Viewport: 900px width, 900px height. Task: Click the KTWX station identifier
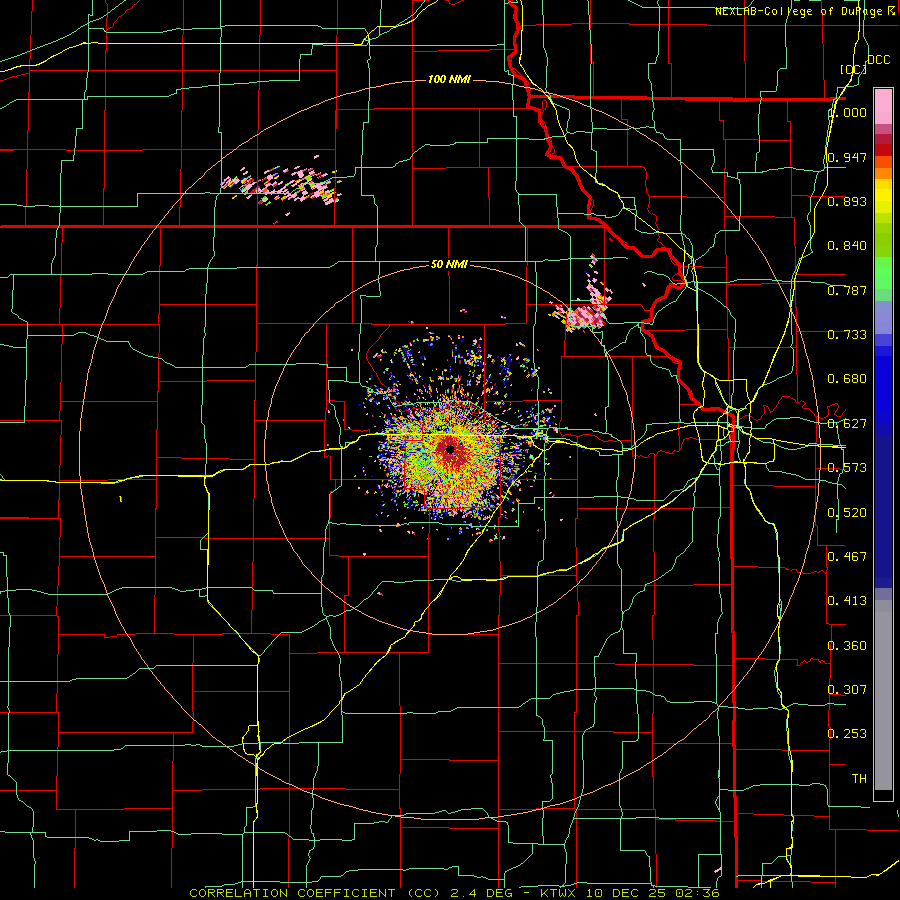[x=557, y=893]
